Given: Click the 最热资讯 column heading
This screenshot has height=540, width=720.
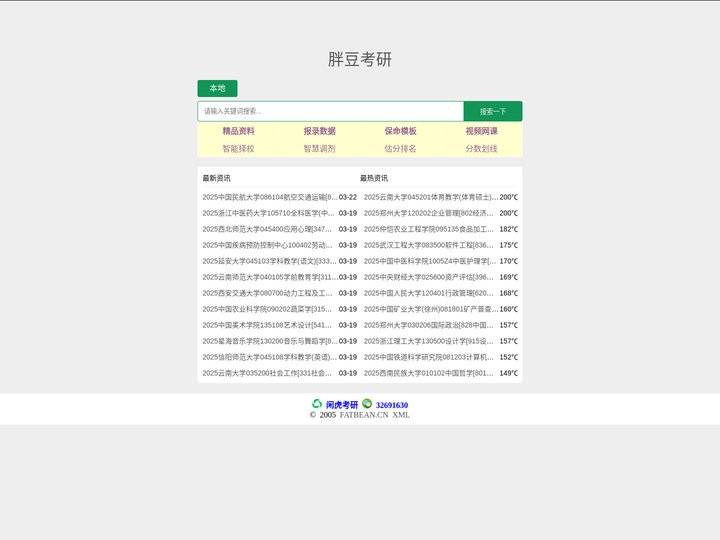Looking at the screenshot, I should 374,178.
